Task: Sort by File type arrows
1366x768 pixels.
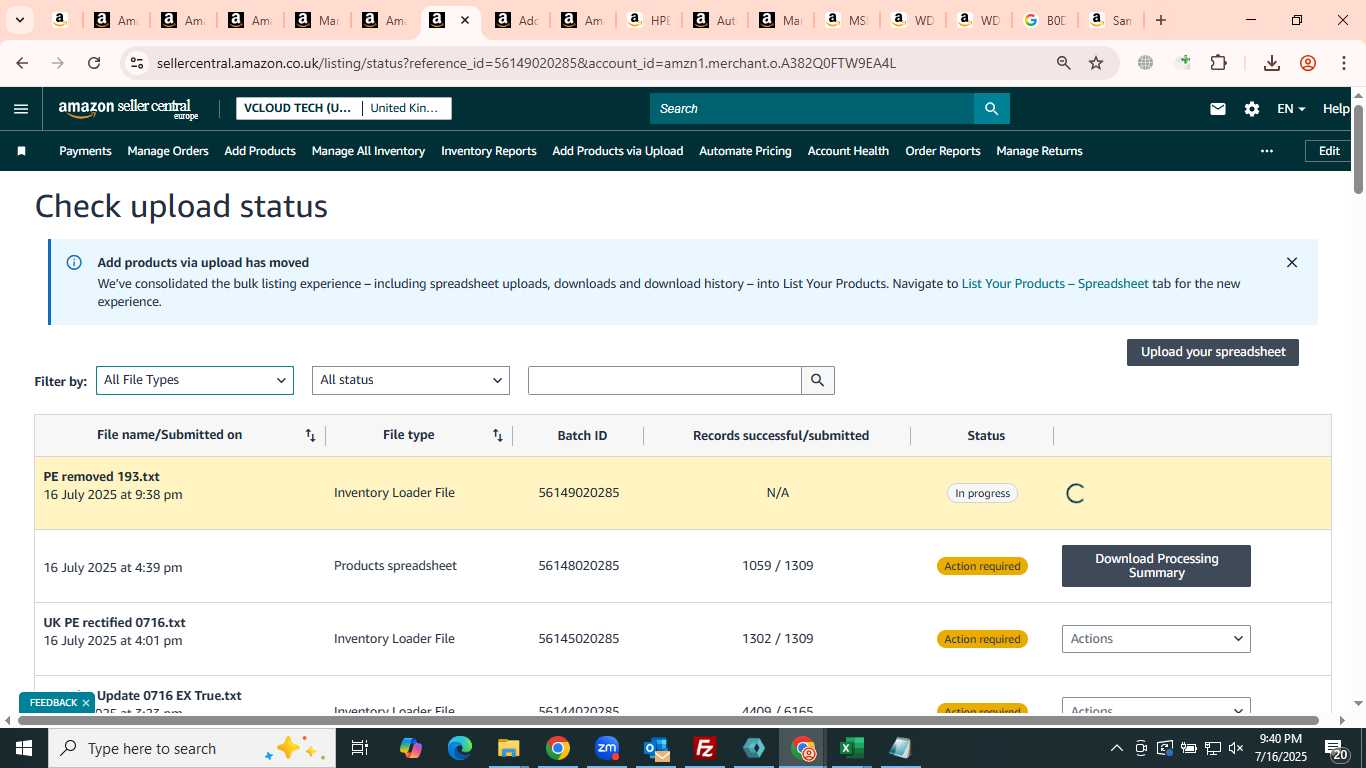Action: point(497,435)
